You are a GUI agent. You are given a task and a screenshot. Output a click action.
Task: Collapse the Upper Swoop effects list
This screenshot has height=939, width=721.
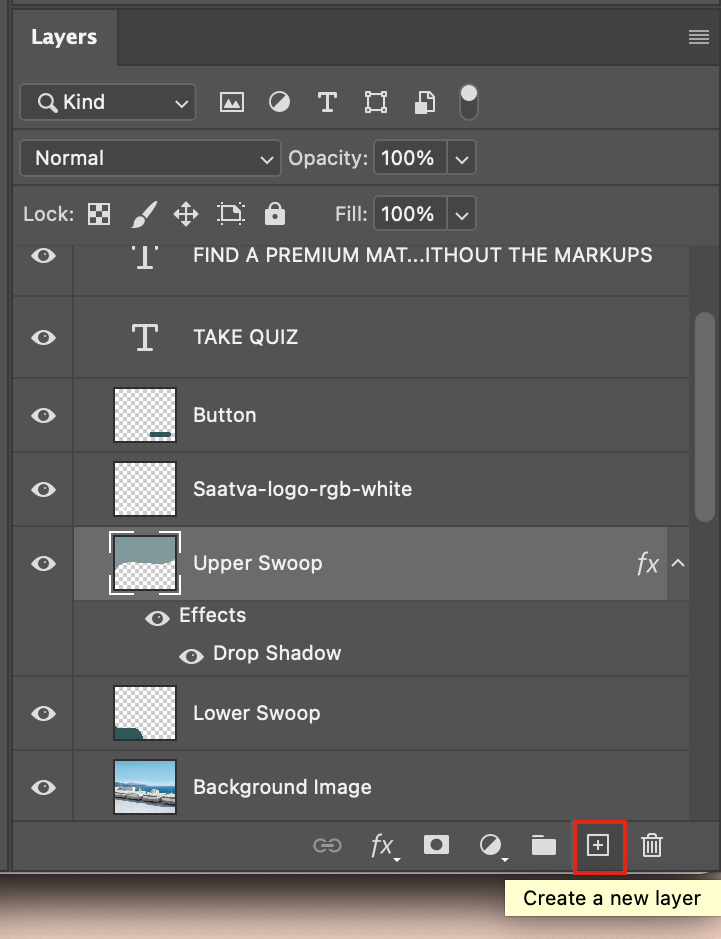click(x=678, y=563)
